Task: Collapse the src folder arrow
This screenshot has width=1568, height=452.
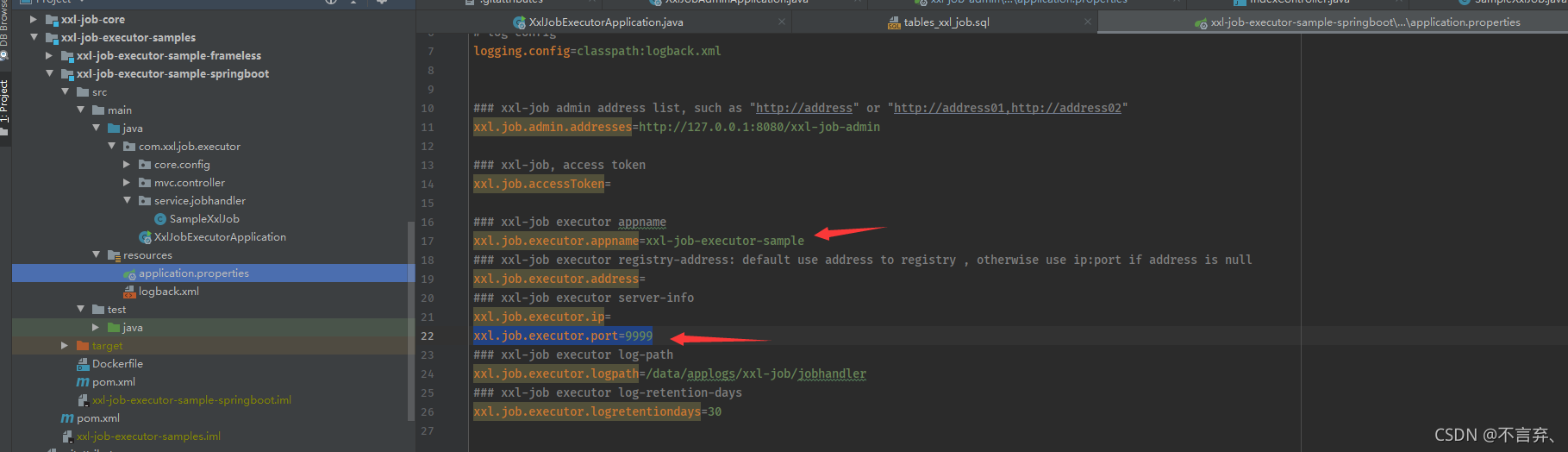Action: (65, 91)
